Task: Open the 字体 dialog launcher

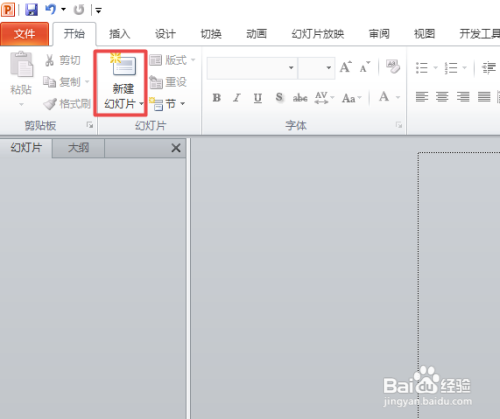Action: tap(399, 125)
